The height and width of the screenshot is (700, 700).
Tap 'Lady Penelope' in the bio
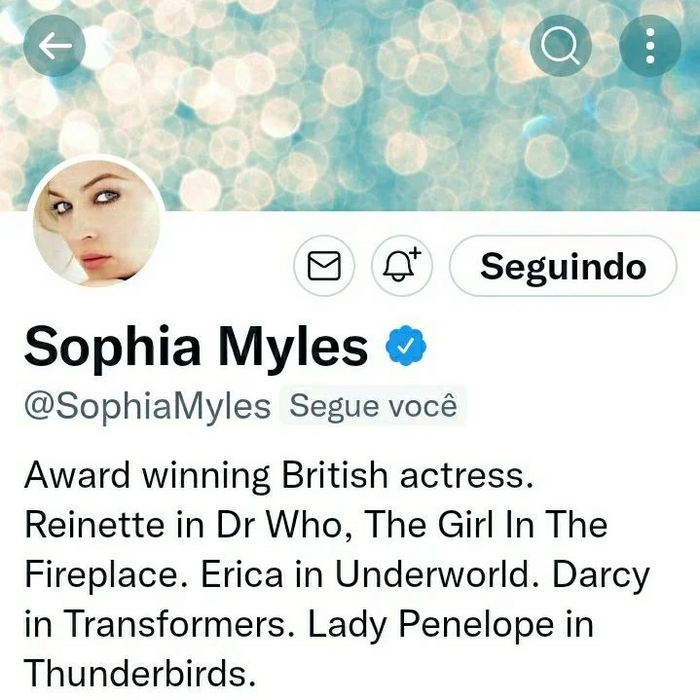[x=431, y=625]
